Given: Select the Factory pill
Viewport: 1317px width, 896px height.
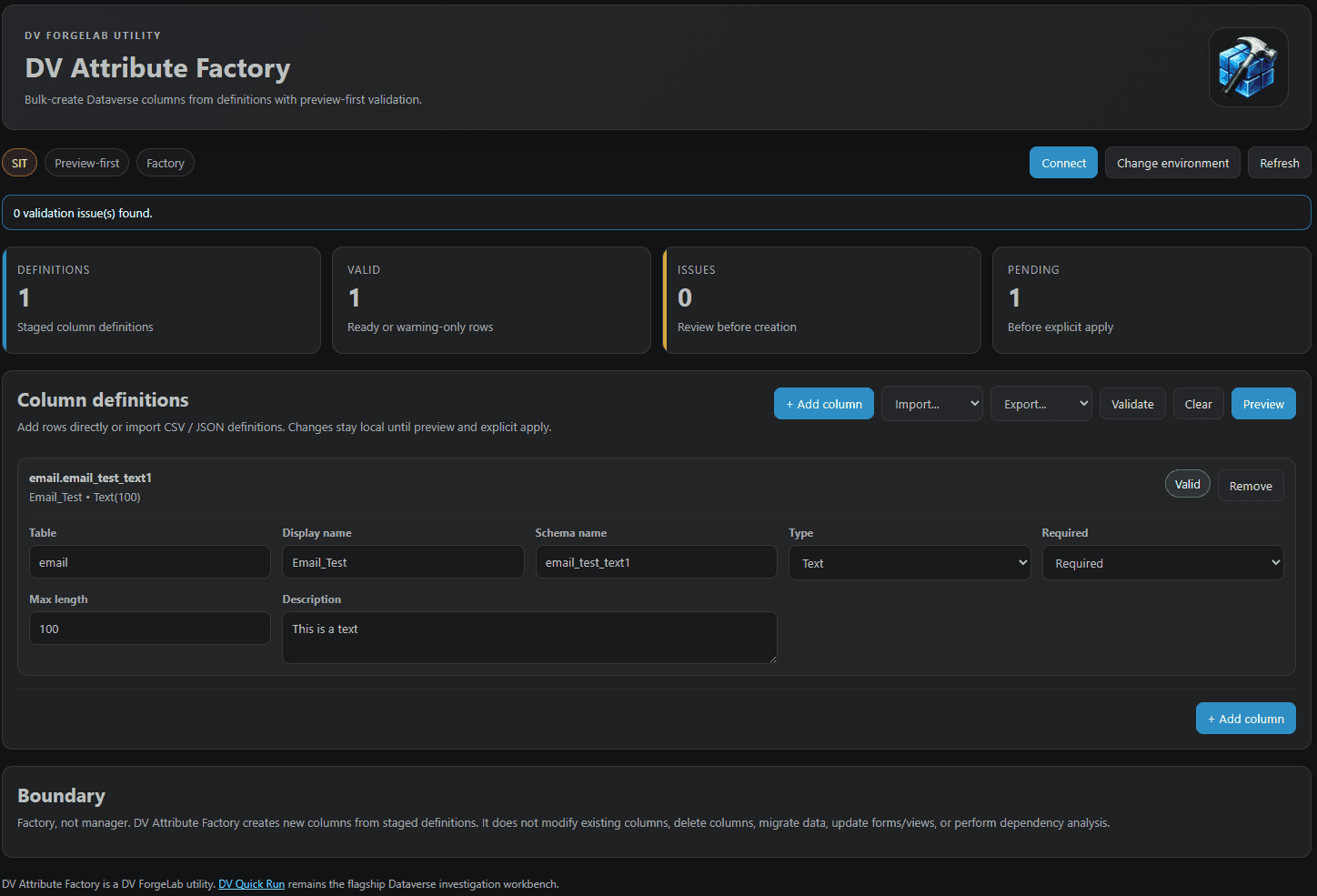Looking at the screenshot, I should pyautogui.click(x=166, y=163).
